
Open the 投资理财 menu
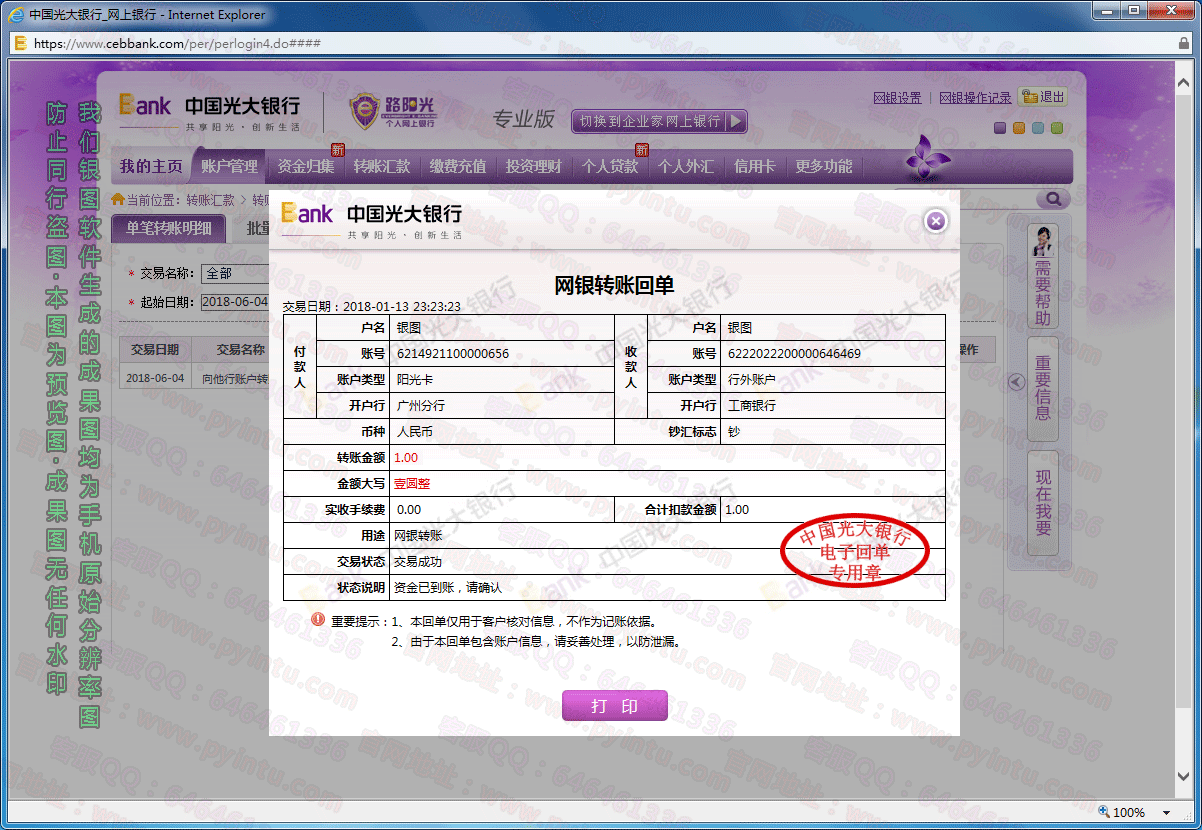point(534,166)
